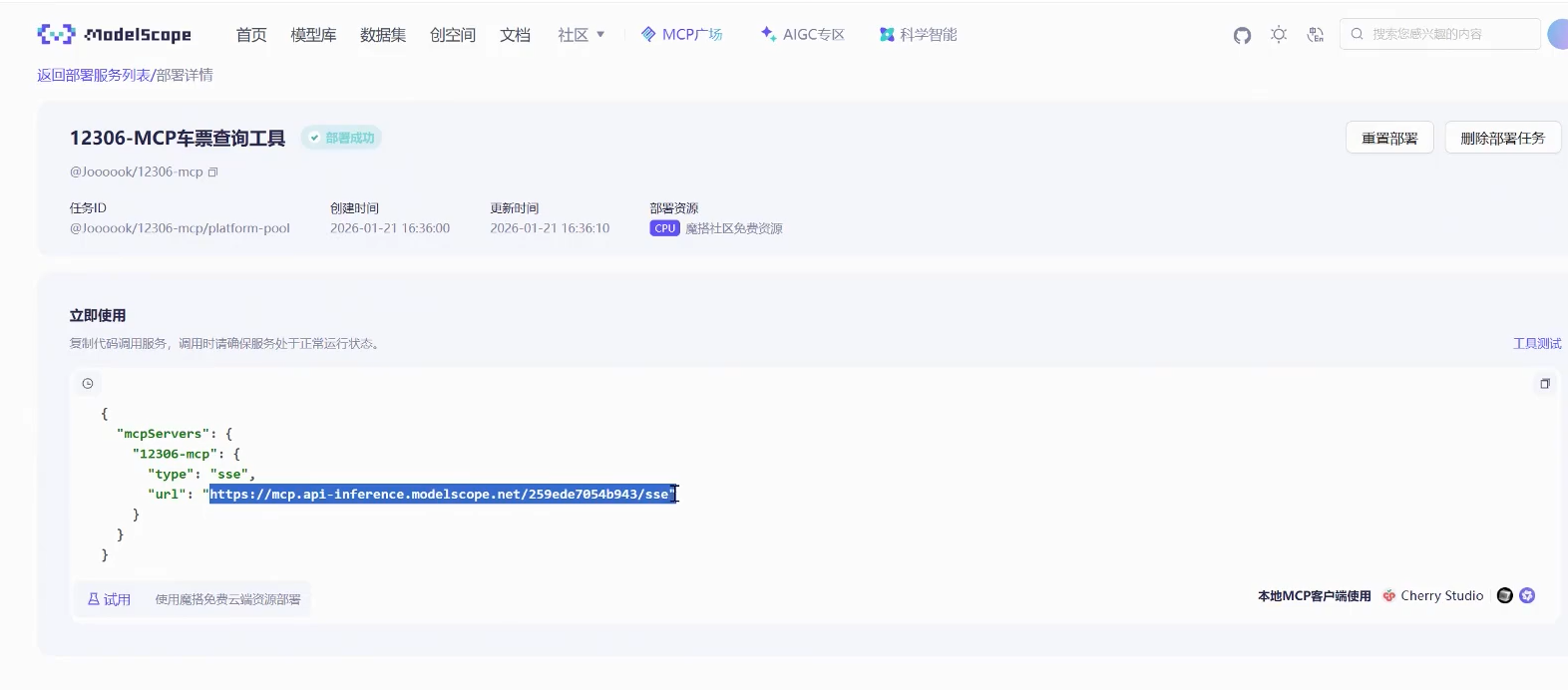This screenshot has height=690, width=1568.
Task: Copy the @Joooook/12306-mcp name icon
Action: (212, 172)
